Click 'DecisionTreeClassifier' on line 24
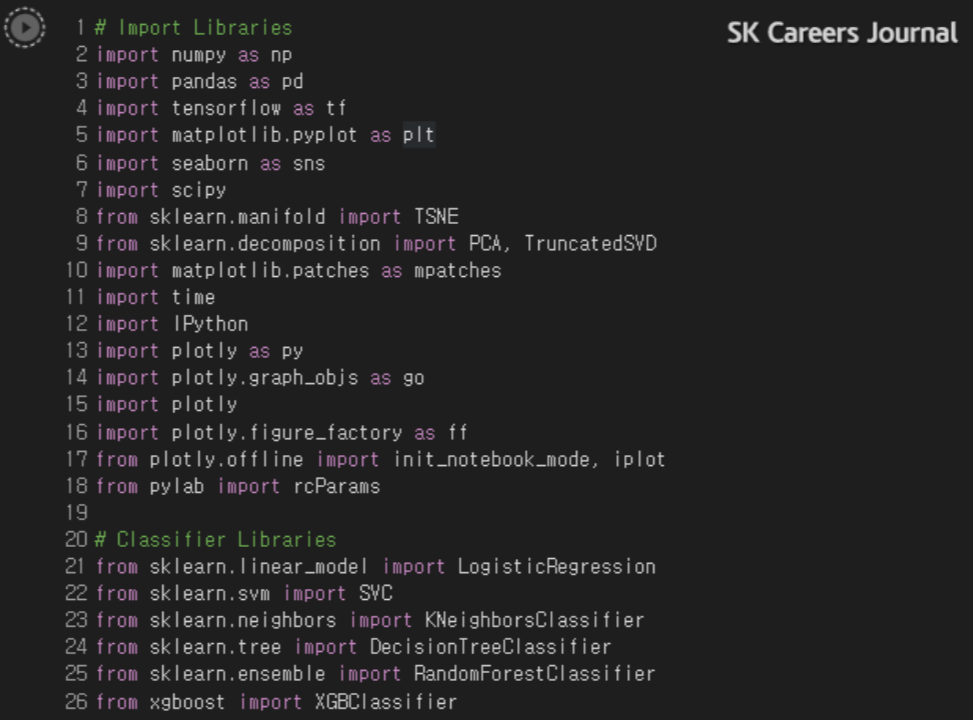The image size is (973, 720). (490, 647)
